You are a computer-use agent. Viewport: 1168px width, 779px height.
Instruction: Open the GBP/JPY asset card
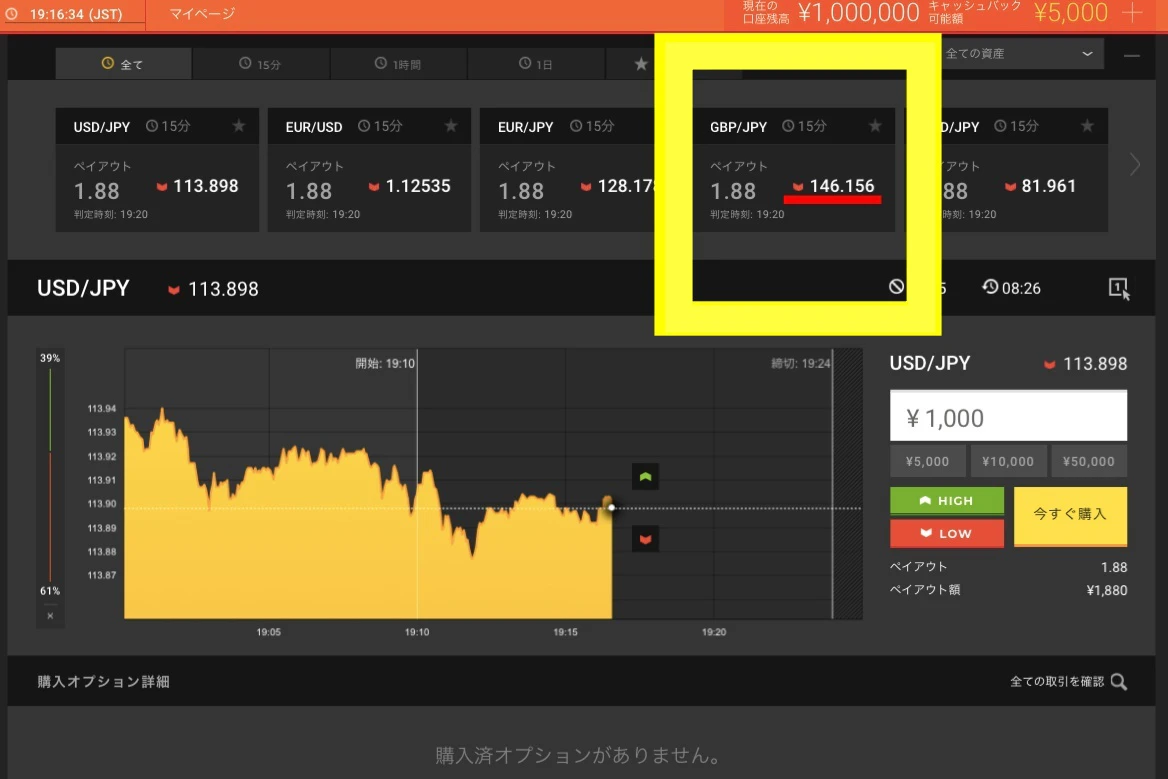pos(794,170)
